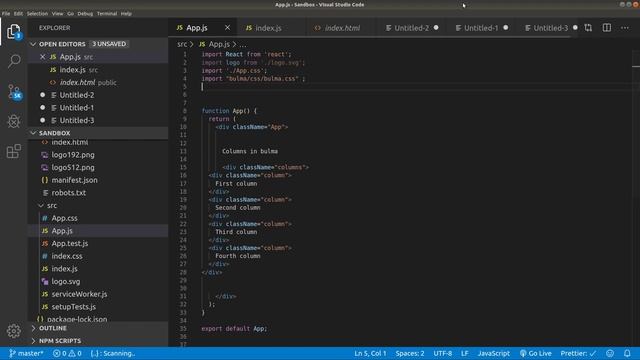
Task: Switch git branch master in status bar
Action: click(26, 353)
